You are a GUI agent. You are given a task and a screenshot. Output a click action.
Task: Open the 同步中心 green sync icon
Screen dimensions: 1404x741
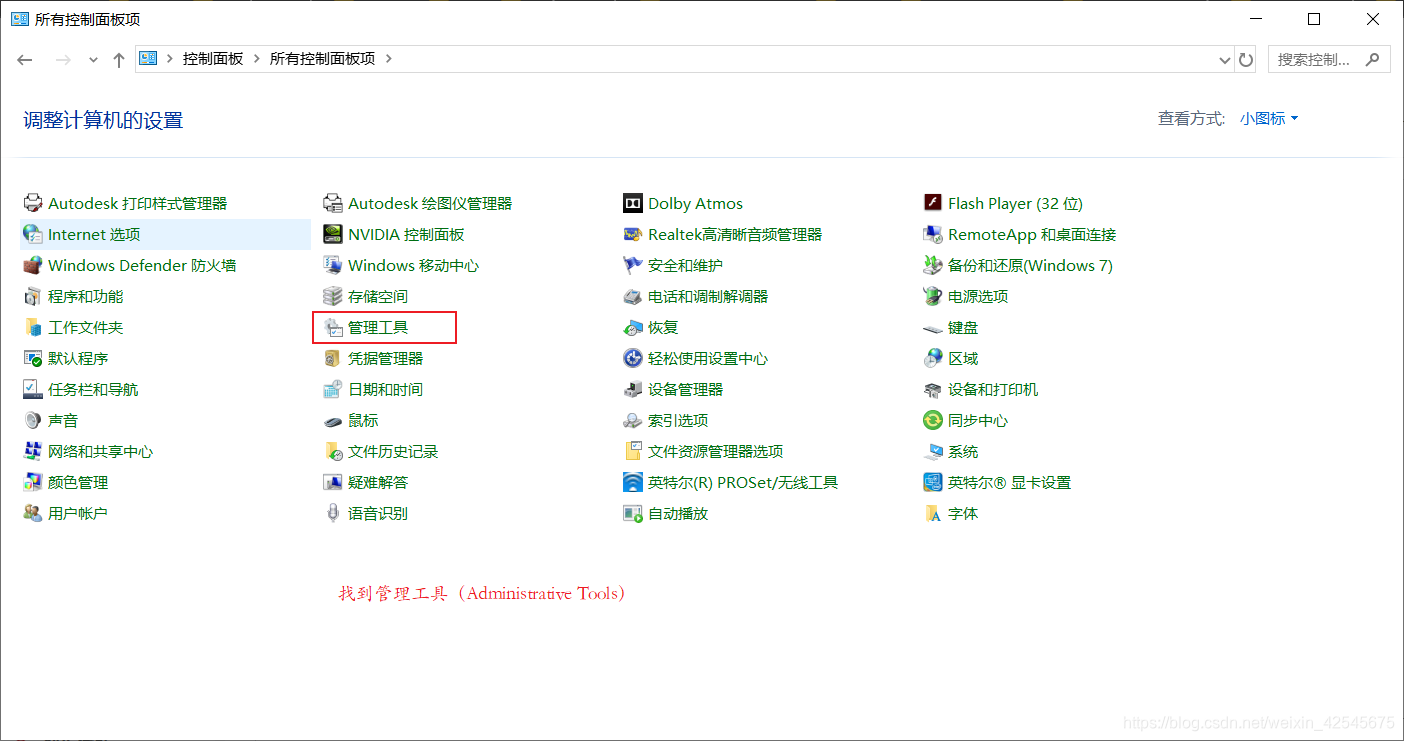[x=933, y=421]
